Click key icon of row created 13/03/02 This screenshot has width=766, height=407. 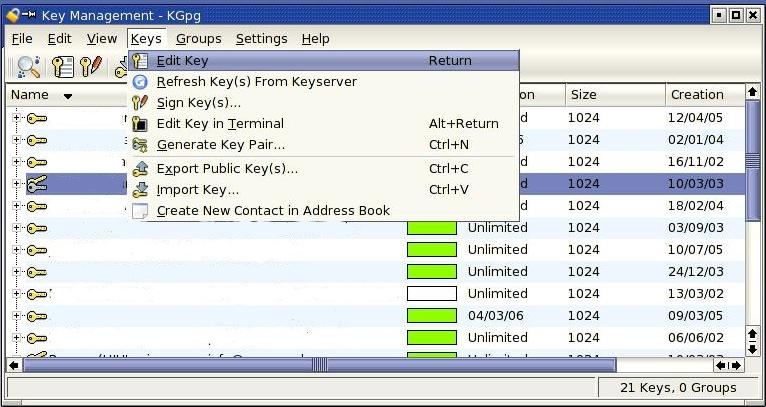click(x=37, y=294)
